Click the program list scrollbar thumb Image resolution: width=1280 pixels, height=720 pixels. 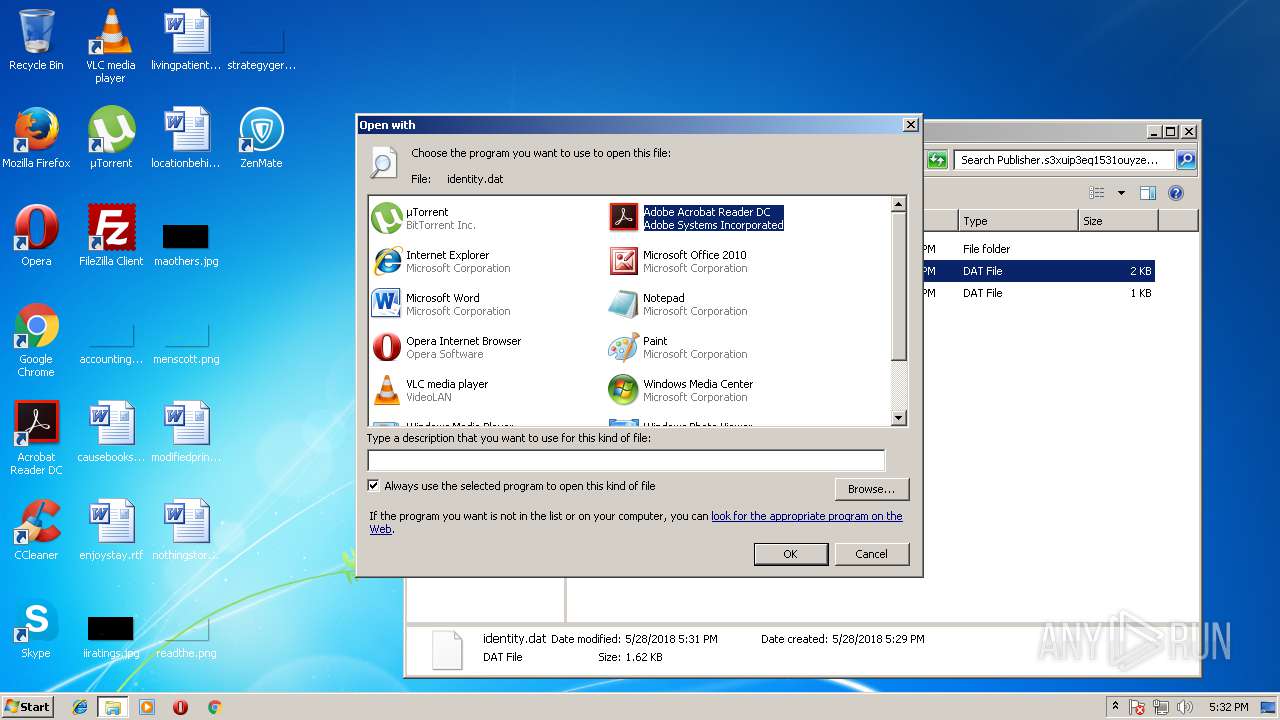pos(898,286)
